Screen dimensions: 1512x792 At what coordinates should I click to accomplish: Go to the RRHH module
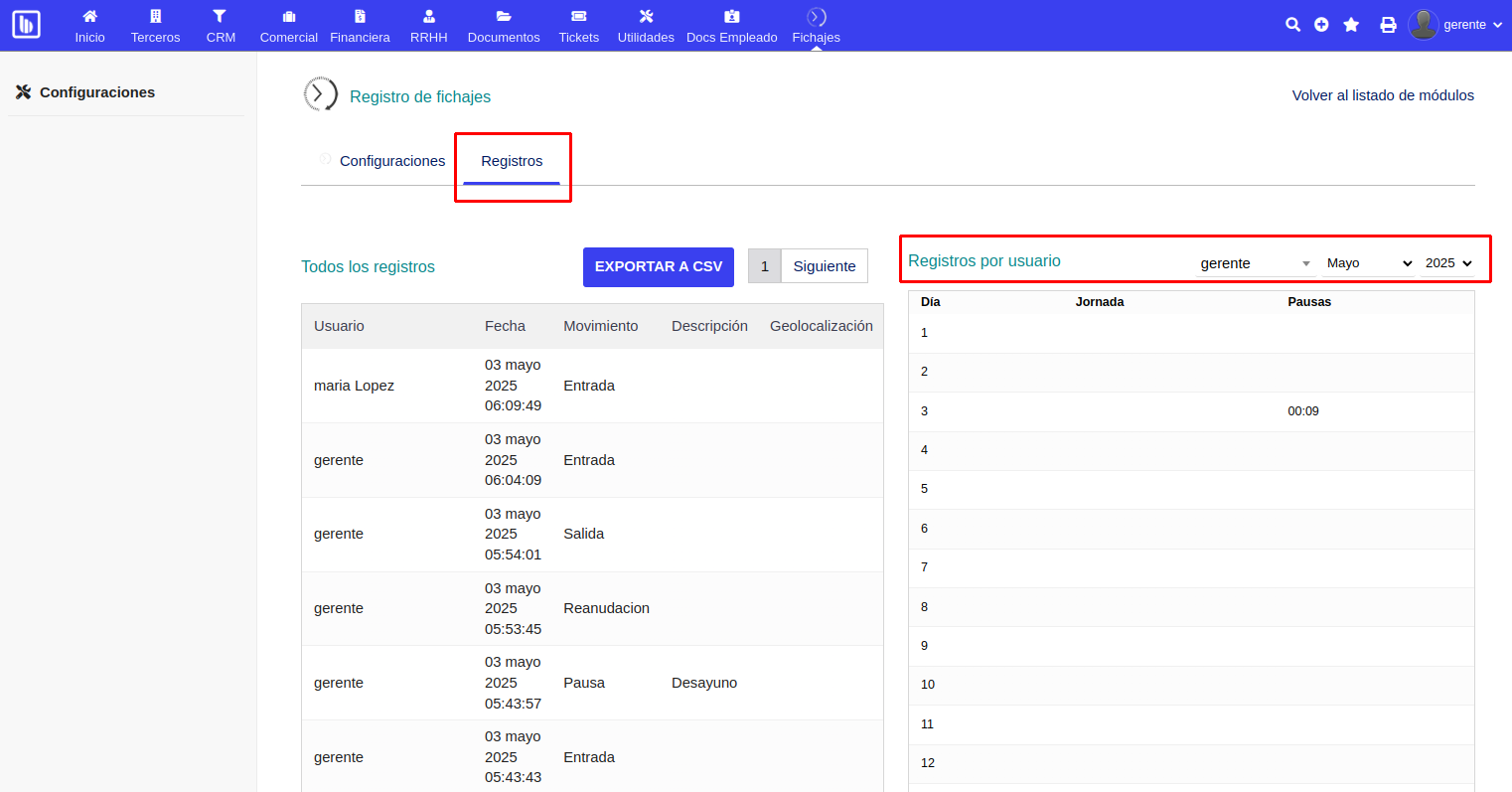point(428,26)
